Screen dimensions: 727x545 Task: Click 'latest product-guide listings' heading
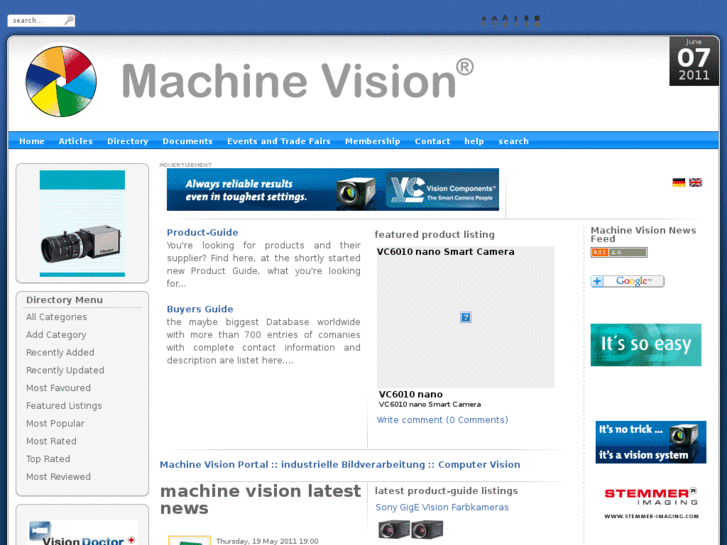pyautogui.click(x=446, y=491)
